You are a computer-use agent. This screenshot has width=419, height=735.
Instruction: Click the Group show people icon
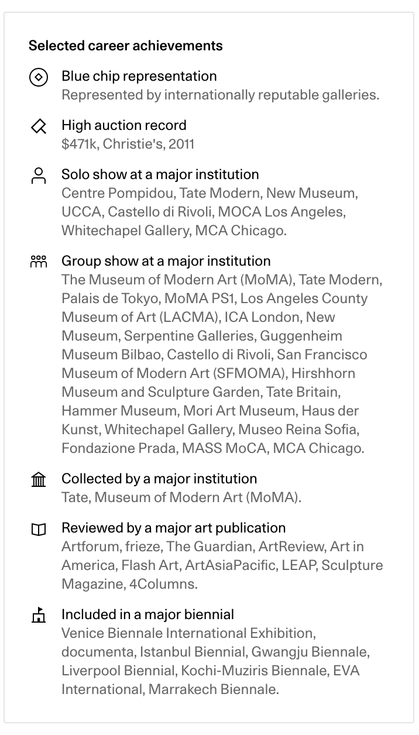point(38,262)
